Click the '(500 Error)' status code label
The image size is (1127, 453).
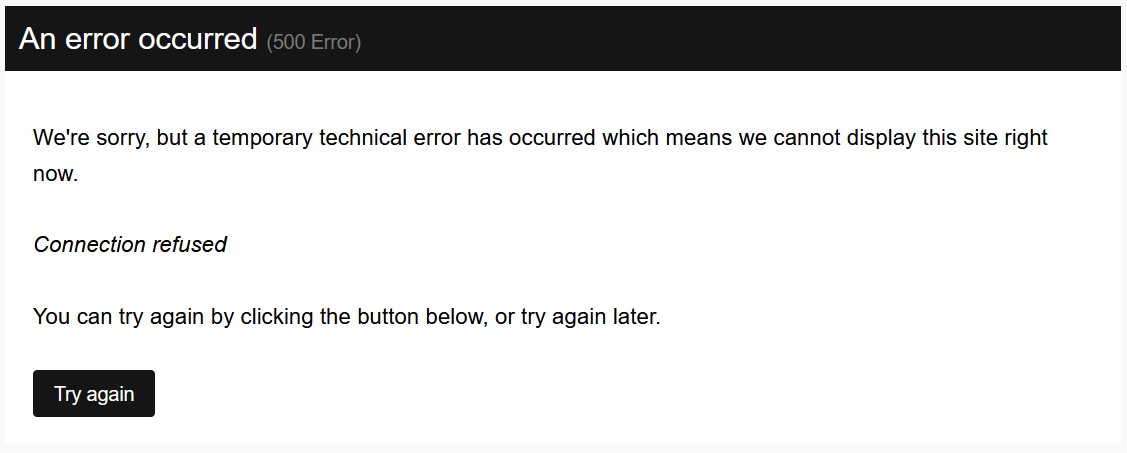point(314,42)
